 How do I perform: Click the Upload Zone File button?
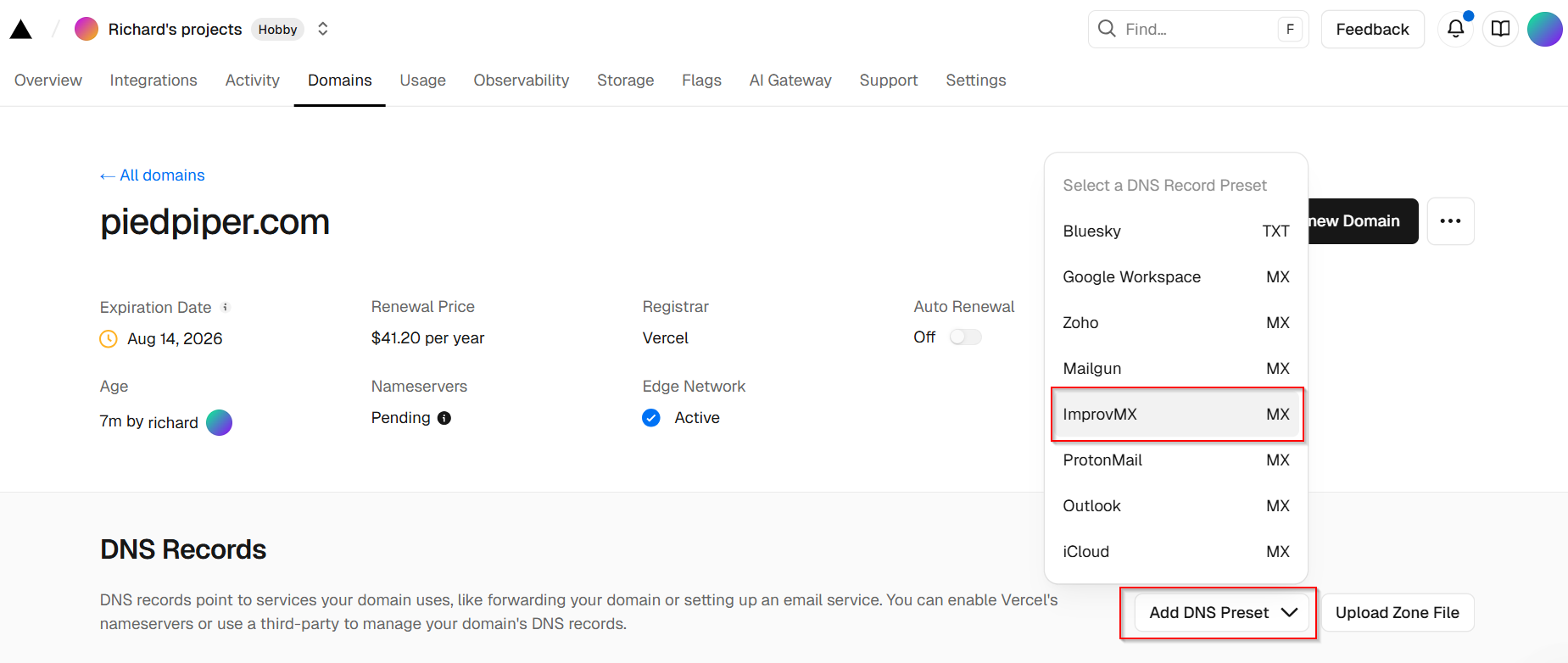point(1397,613)
